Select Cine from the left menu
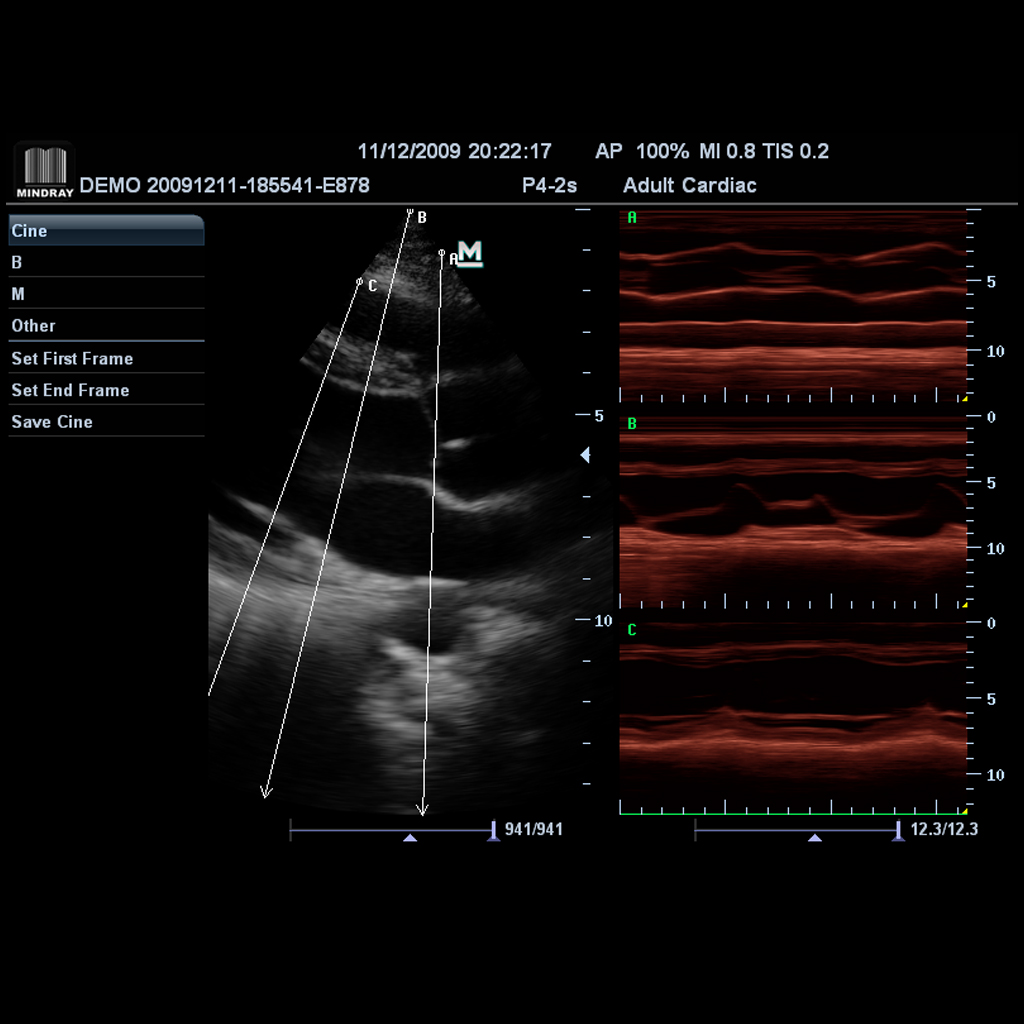Screen dimensions: 1024x1024 (x=103, y=231)
